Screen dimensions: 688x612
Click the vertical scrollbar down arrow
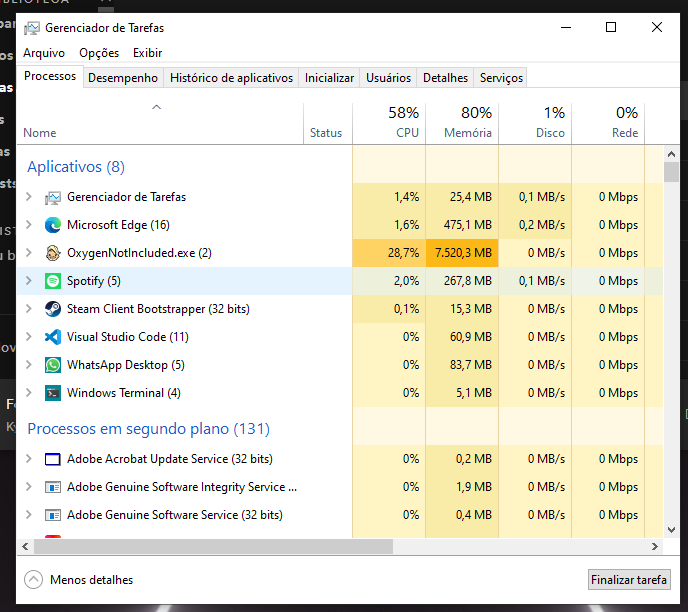coord(671,530)
